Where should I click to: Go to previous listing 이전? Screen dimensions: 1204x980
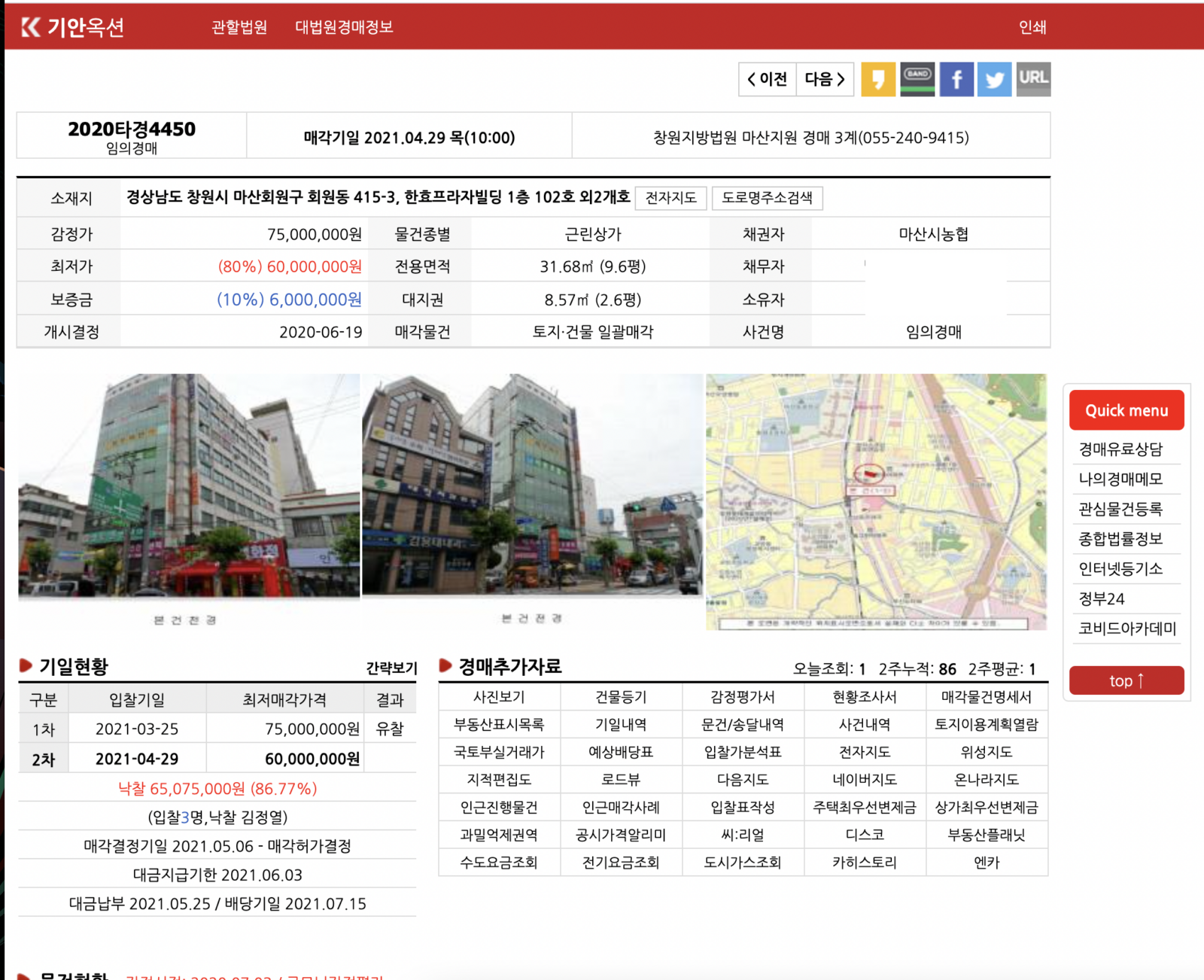768,79
